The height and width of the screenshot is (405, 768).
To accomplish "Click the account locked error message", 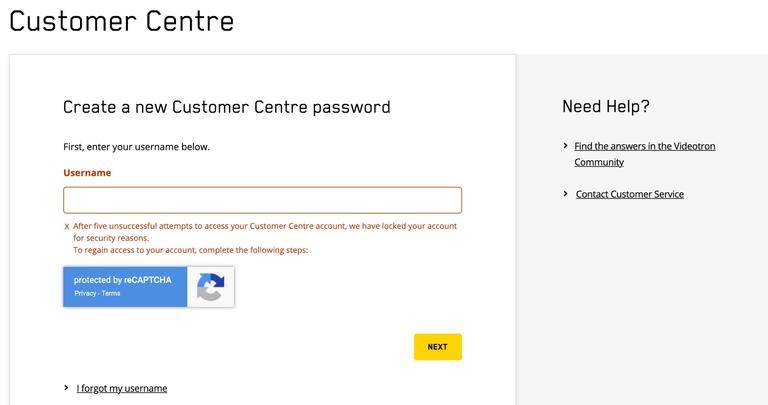I will coord(264,226).
